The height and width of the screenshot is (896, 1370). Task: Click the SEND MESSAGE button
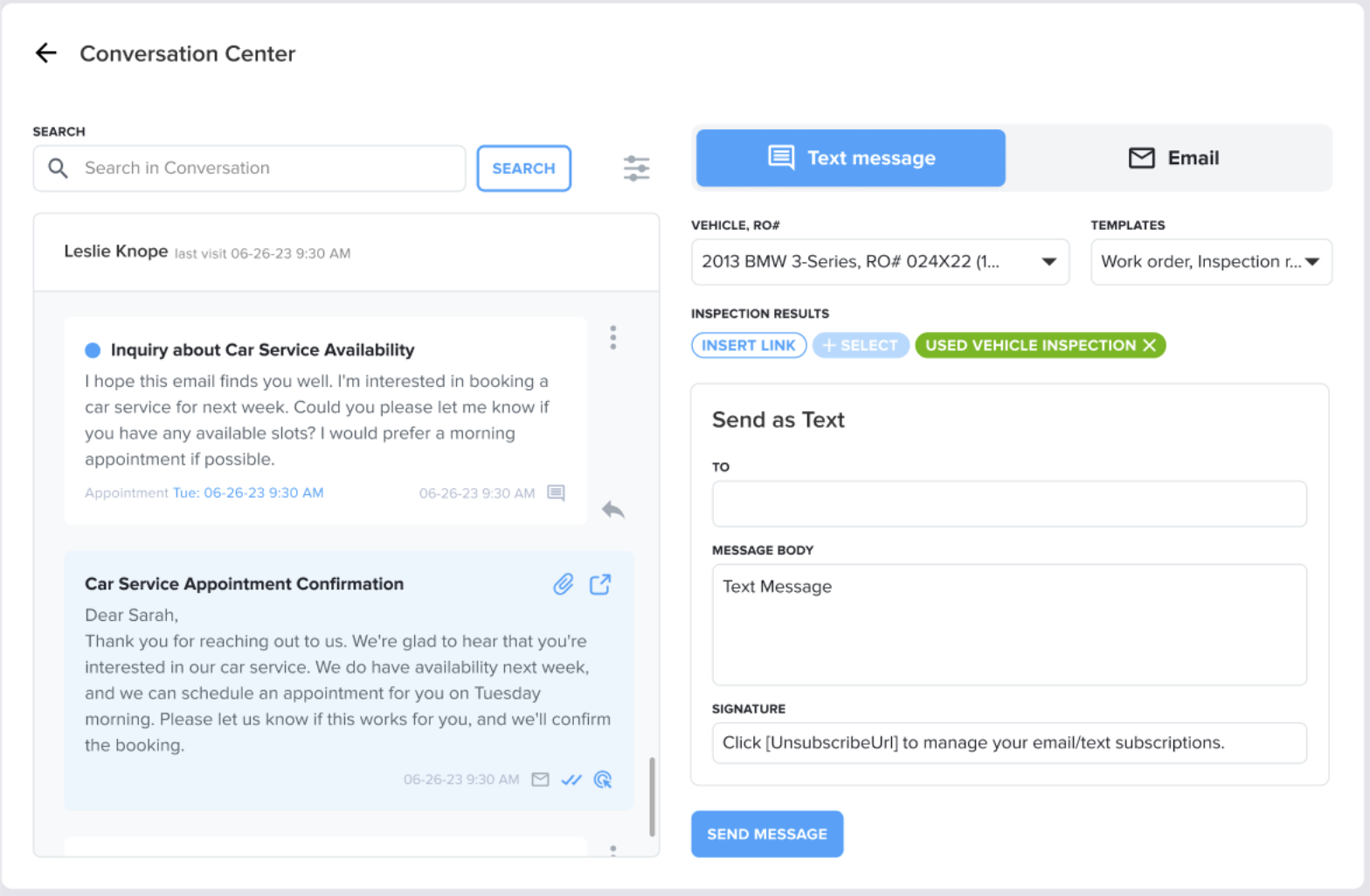766,834
